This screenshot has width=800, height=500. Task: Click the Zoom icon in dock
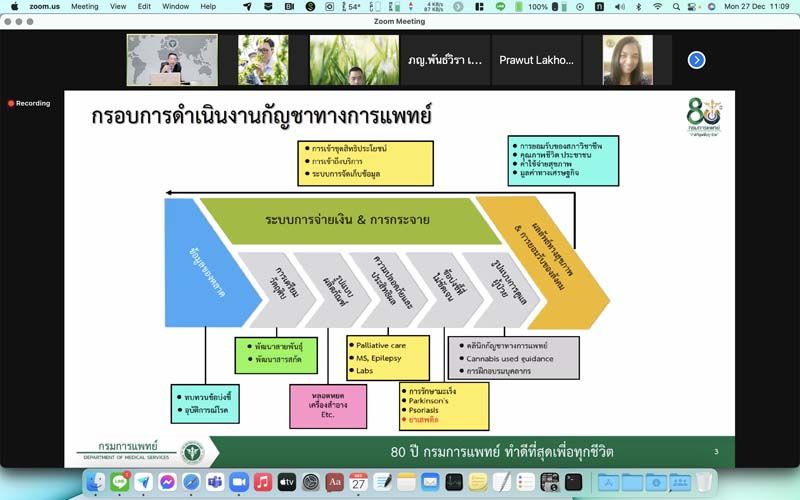239,482
